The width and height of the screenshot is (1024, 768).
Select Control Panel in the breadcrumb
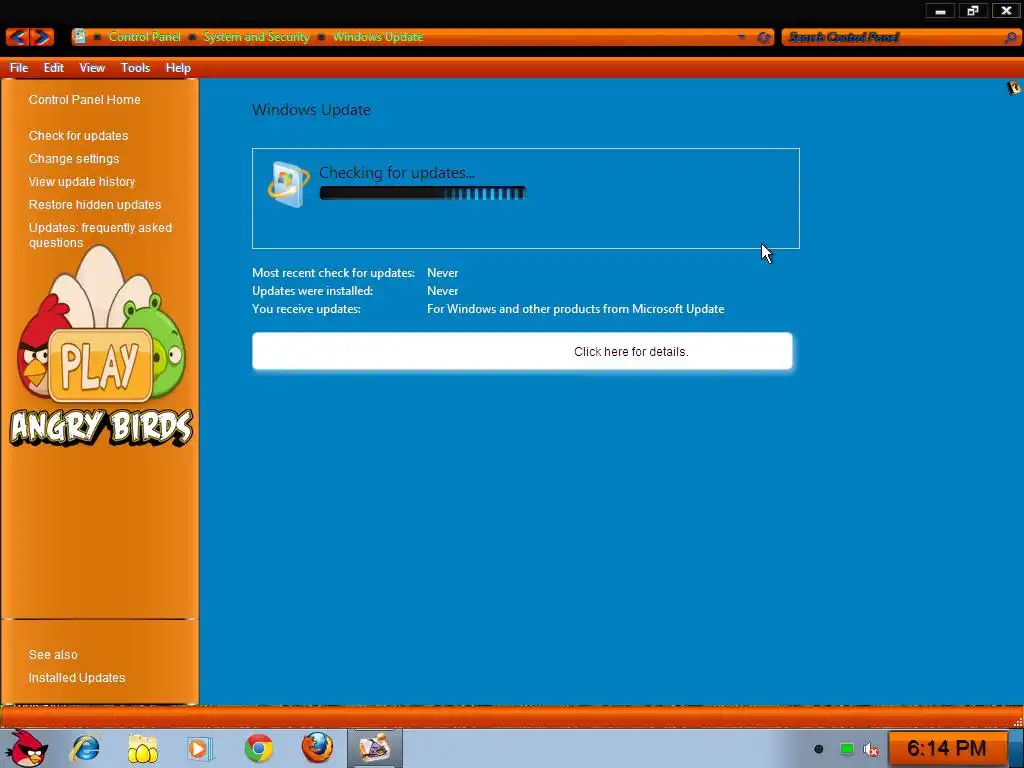(144, 37)
